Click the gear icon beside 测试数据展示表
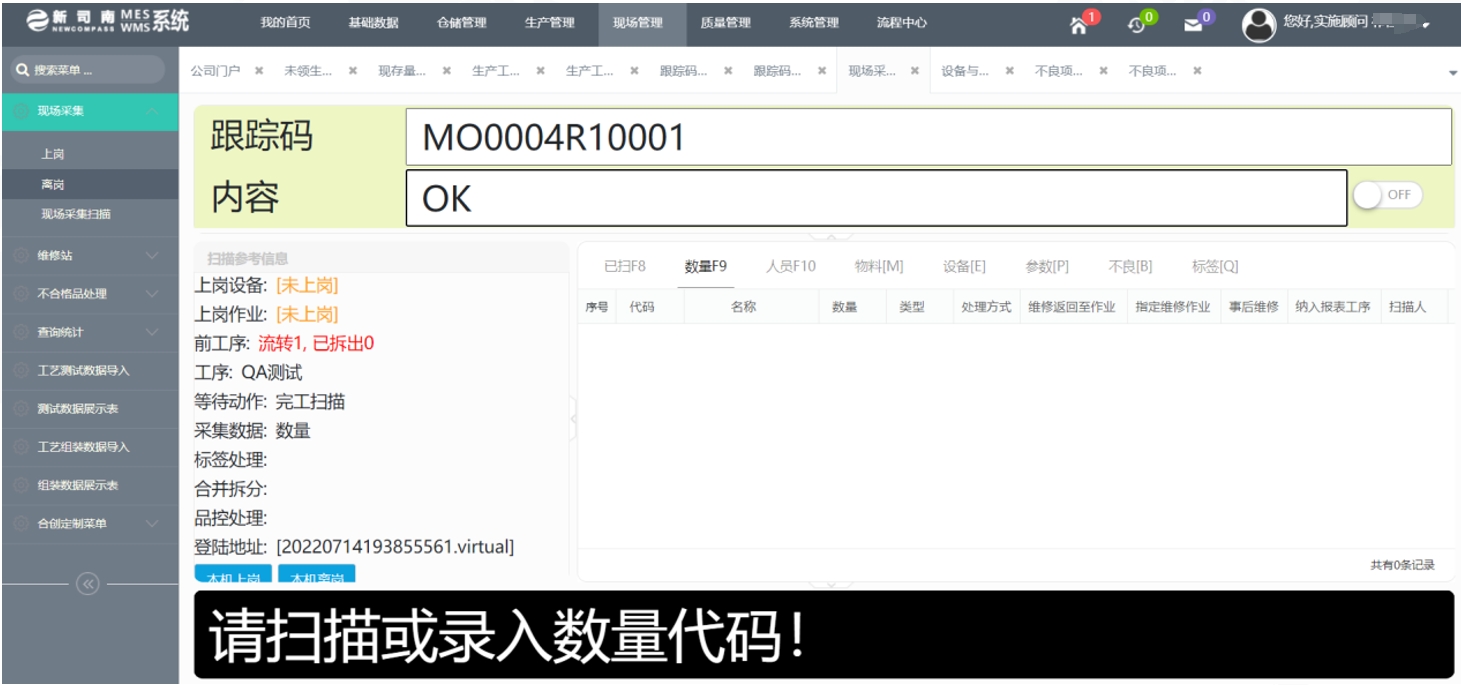 point(21,409)
